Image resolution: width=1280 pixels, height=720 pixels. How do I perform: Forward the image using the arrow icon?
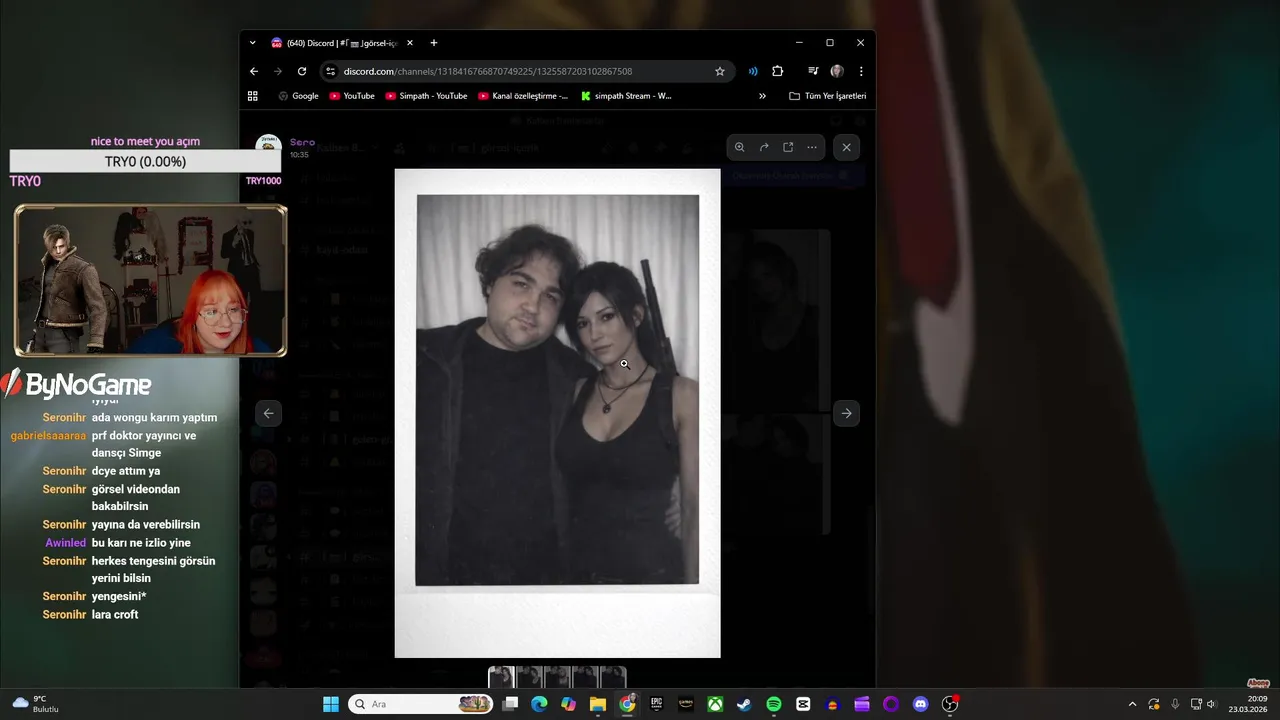point(764,147)
